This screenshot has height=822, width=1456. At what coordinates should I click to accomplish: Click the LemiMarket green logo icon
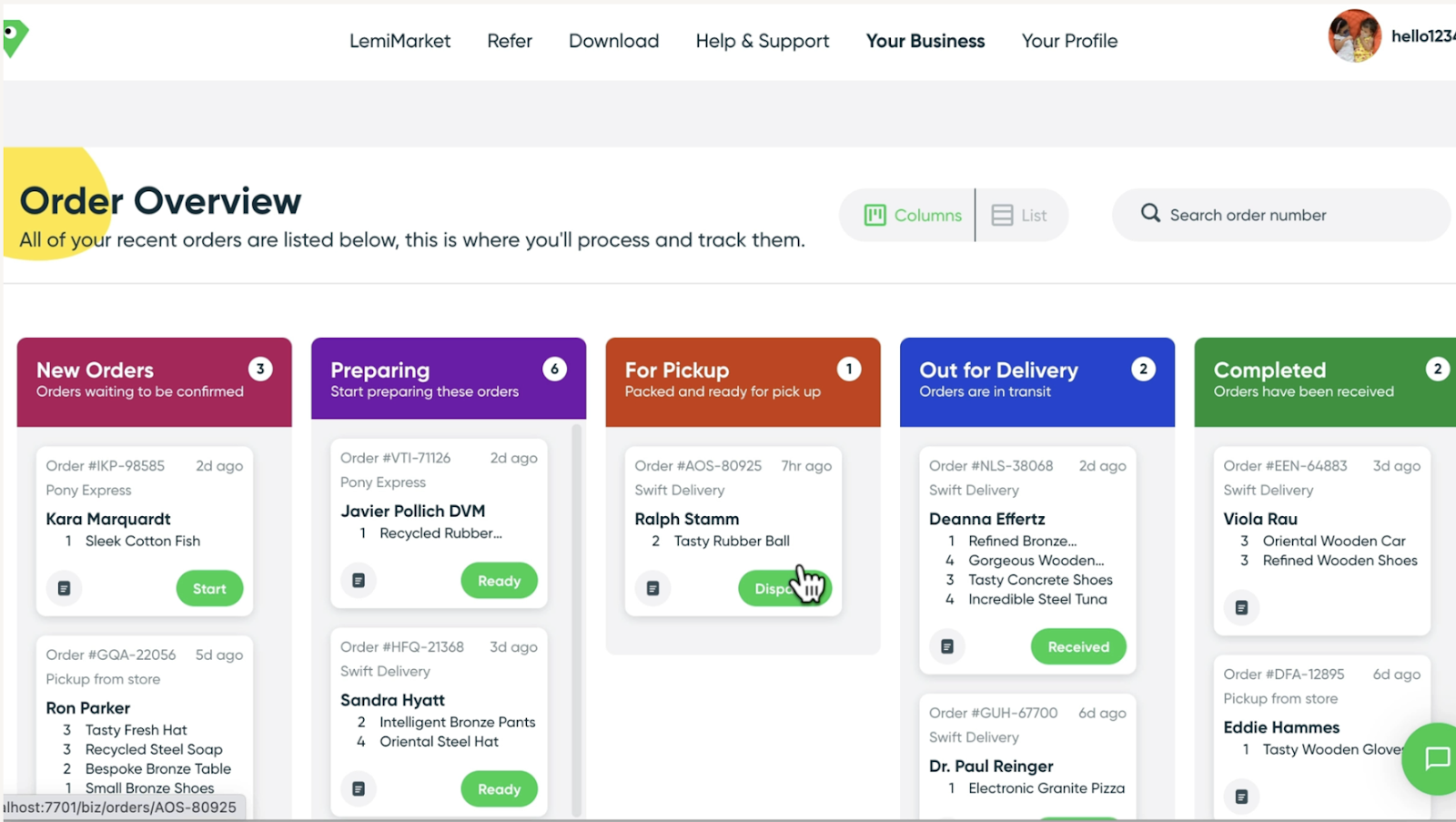(15, 38)
